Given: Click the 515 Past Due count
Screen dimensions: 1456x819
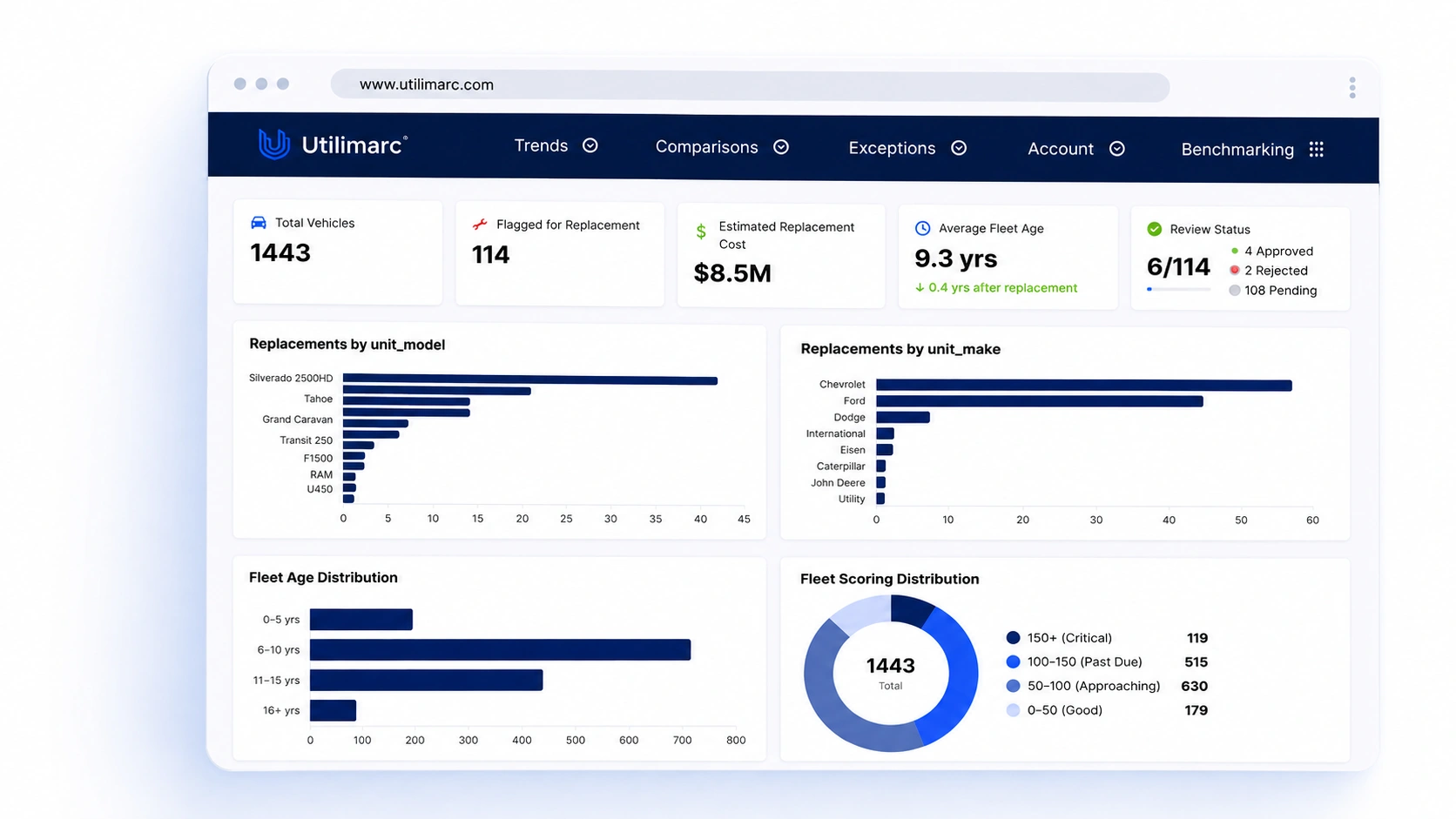Looking at the screenshot, I should point(1196,662).
